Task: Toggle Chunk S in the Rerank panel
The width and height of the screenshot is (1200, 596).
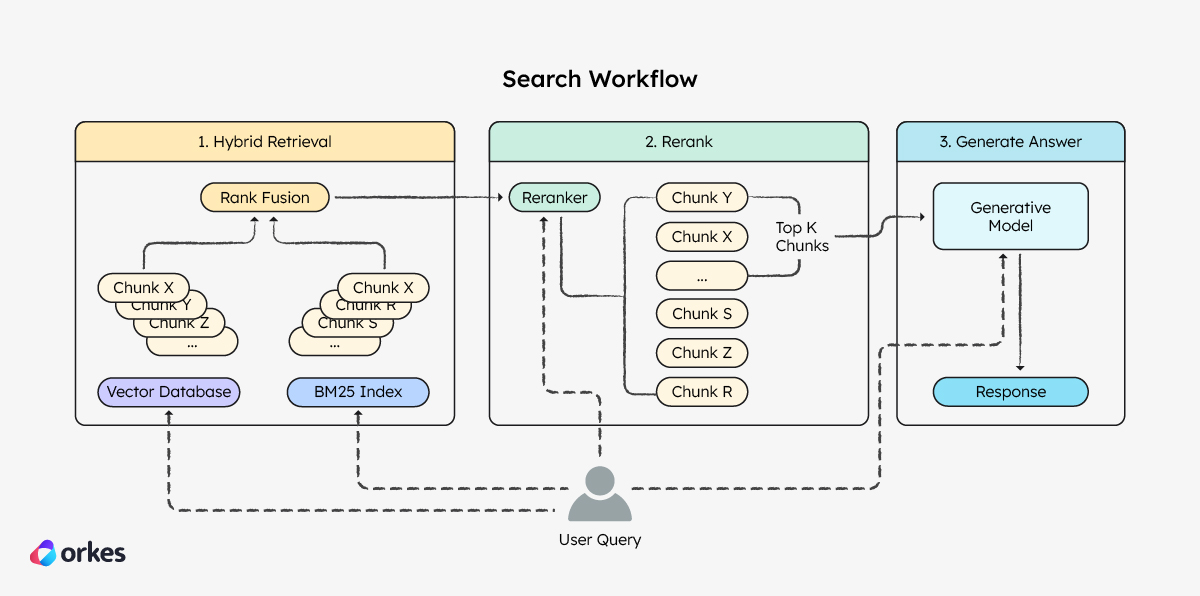Action: coord(701,313)
